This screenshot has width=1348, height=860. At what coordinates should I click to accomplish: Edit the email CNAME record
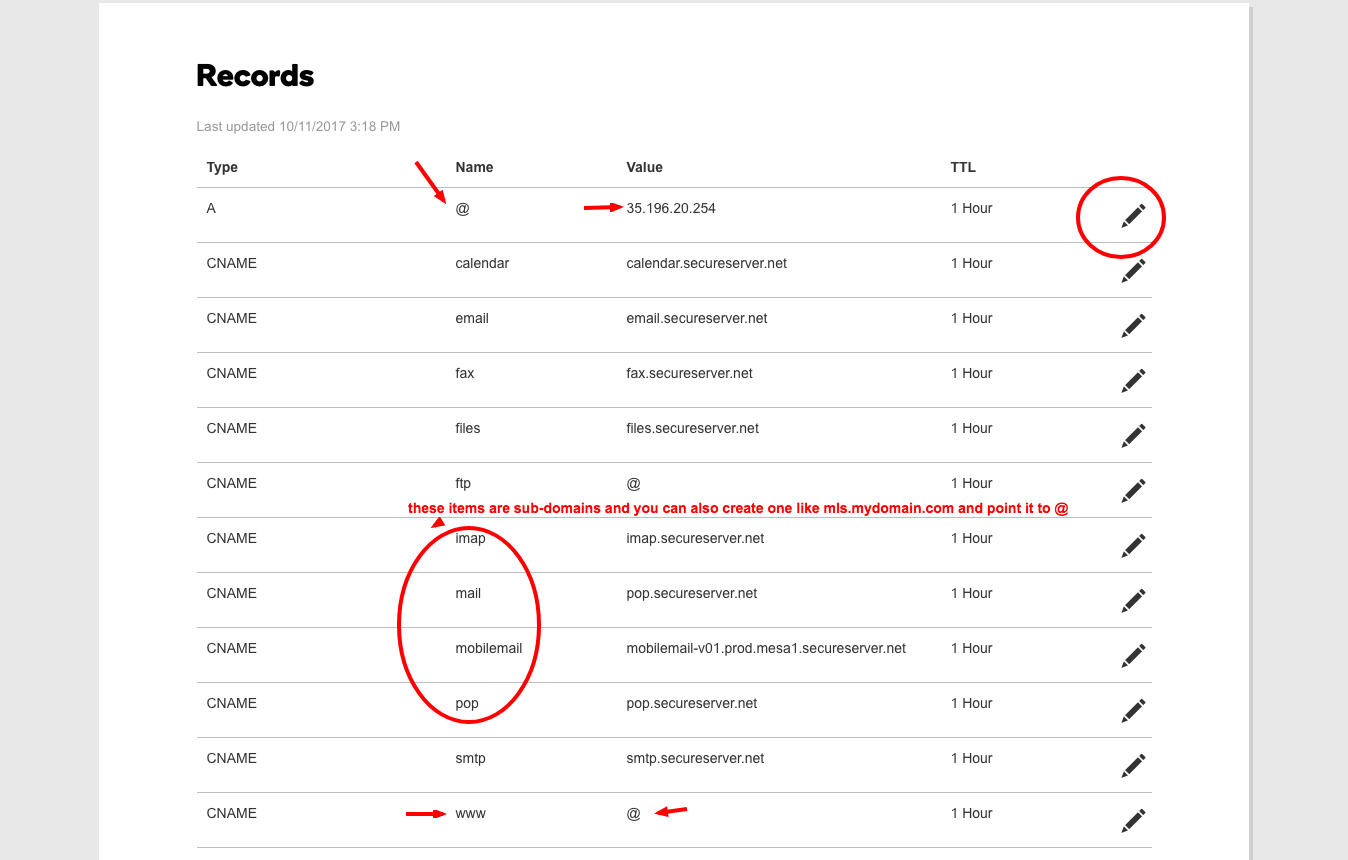1133,326
